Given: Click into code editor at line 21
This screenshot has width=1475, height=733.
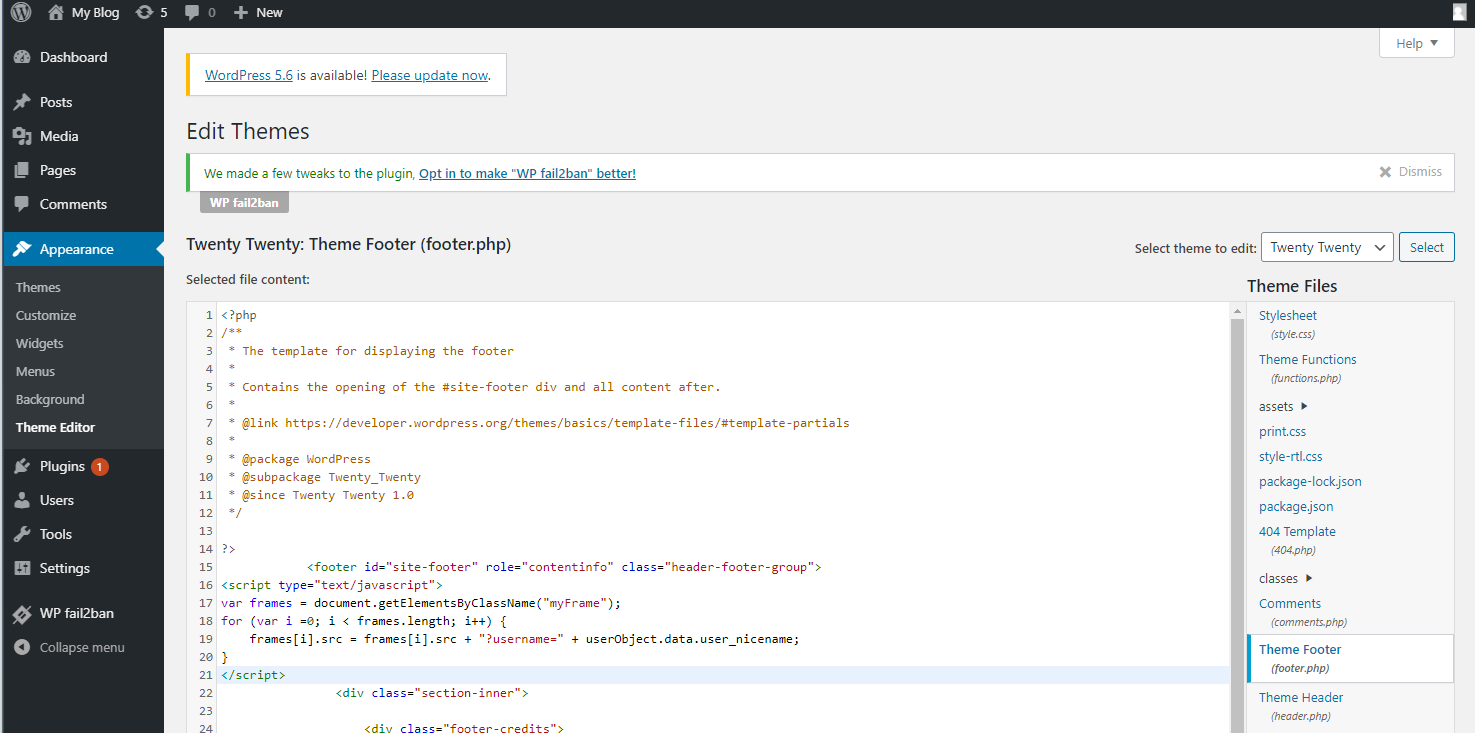Looking at the screenshot, I should coord(725,675).
